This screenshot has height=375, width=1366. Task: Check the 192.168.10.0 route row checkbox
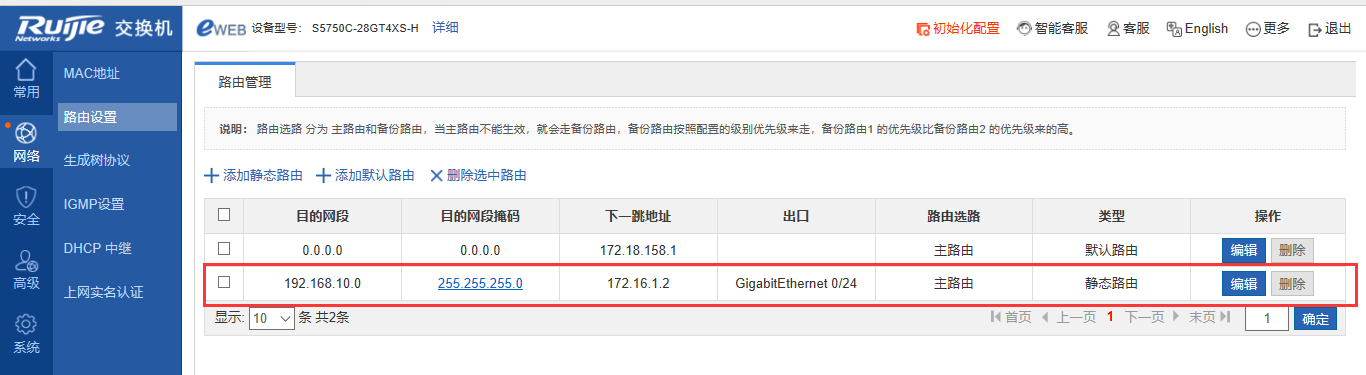pyautogui.click(x=224, y=282)
